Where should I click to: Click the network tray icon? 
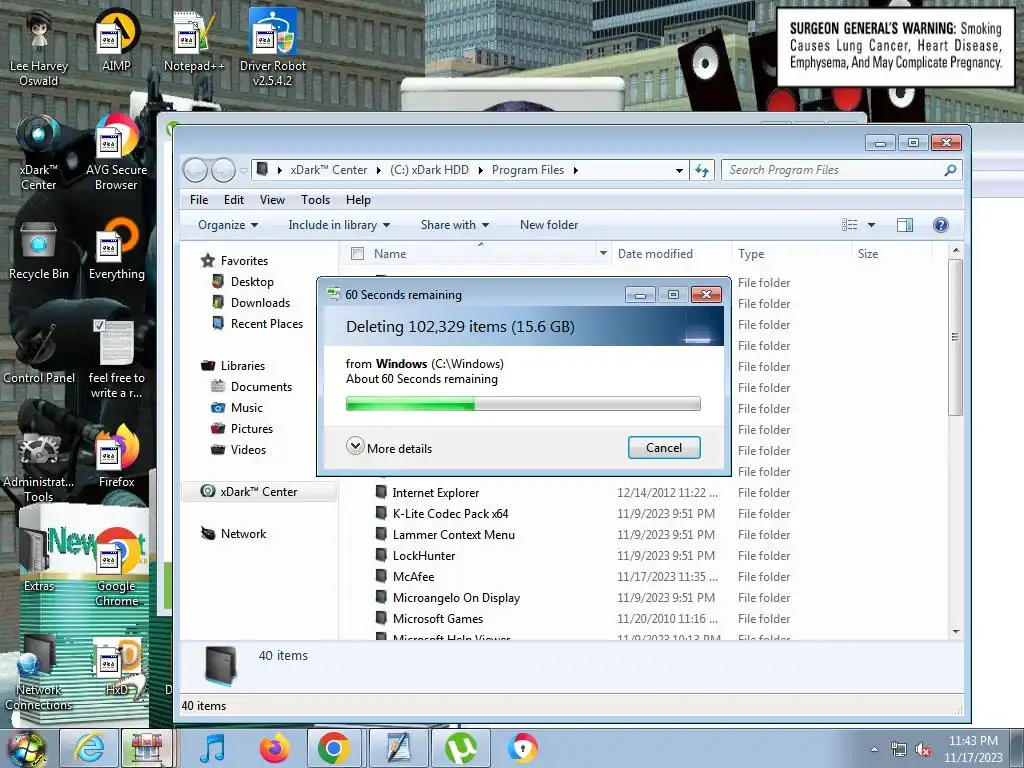tap(899, 750)
